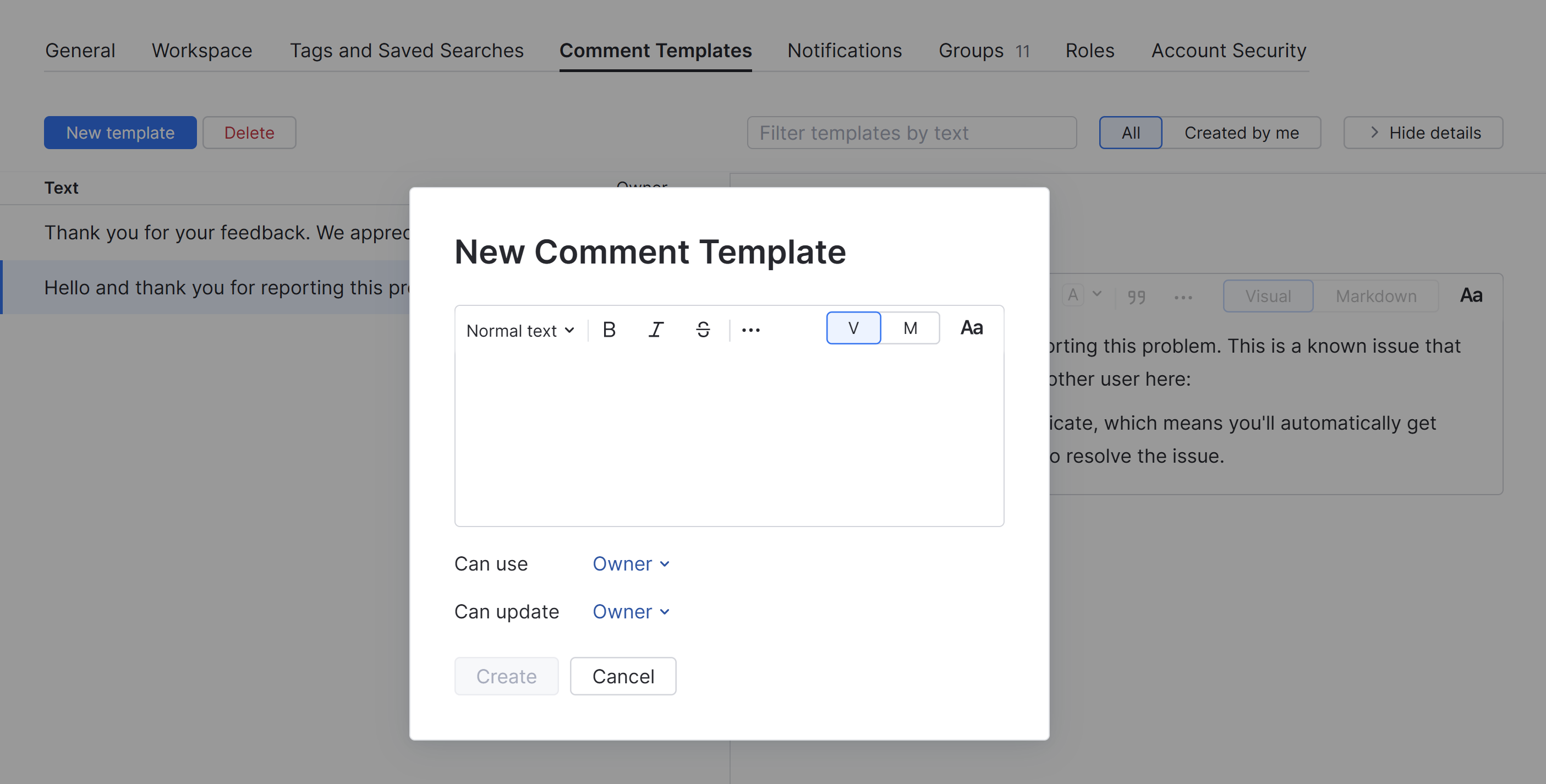The image size is (1546, 784).
Task: Open the Normal text style dropdown
Action: tap(520, 330)
